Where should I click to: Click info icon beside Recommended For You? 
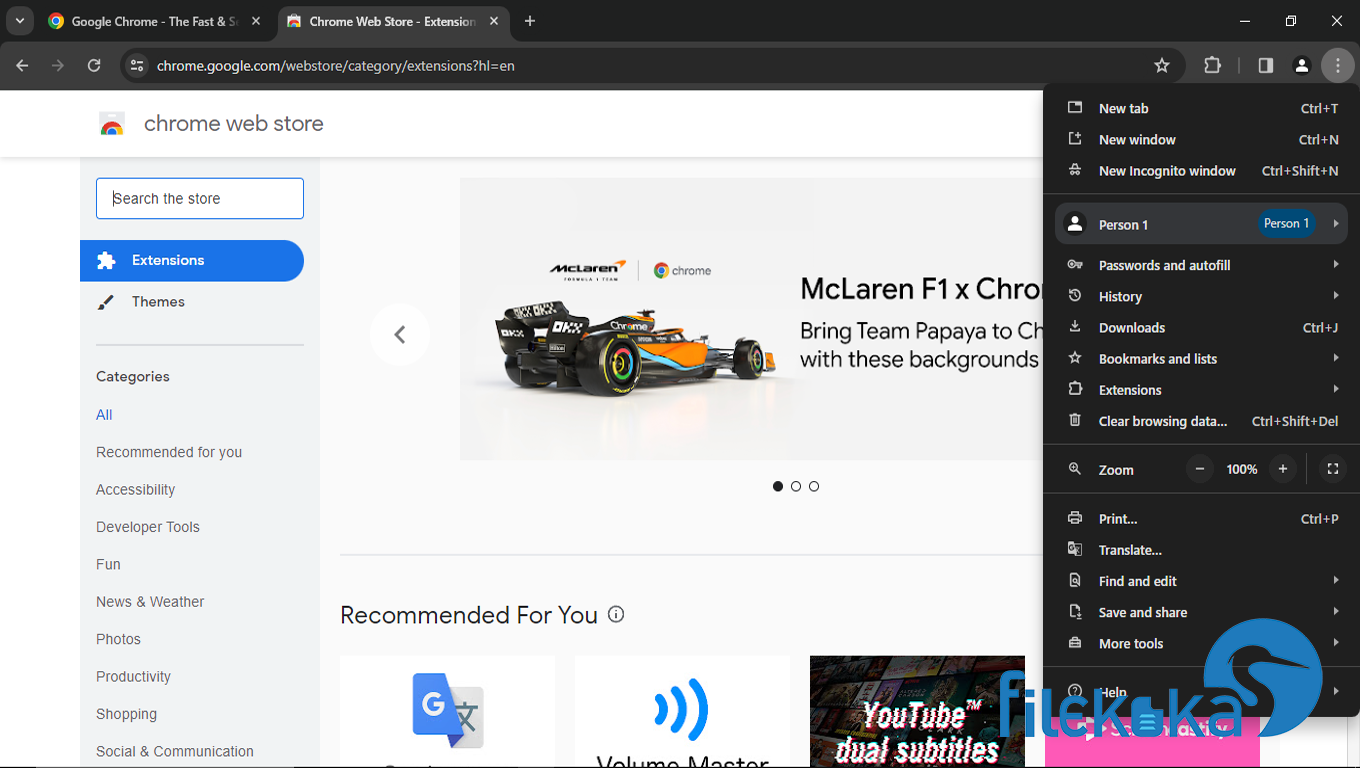(616, 615)
